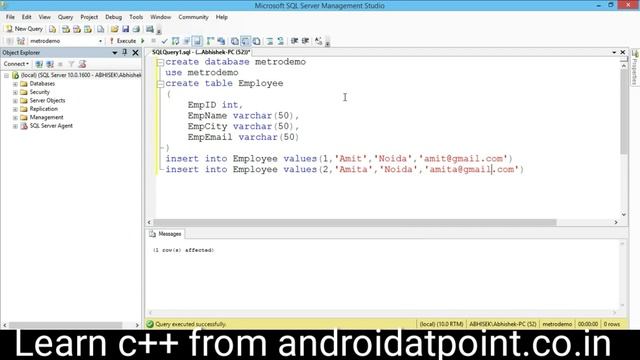Switch to the SQLQuery1.sql tab
The width and height of the screenshot is (640, 360).
coord(201,52)
